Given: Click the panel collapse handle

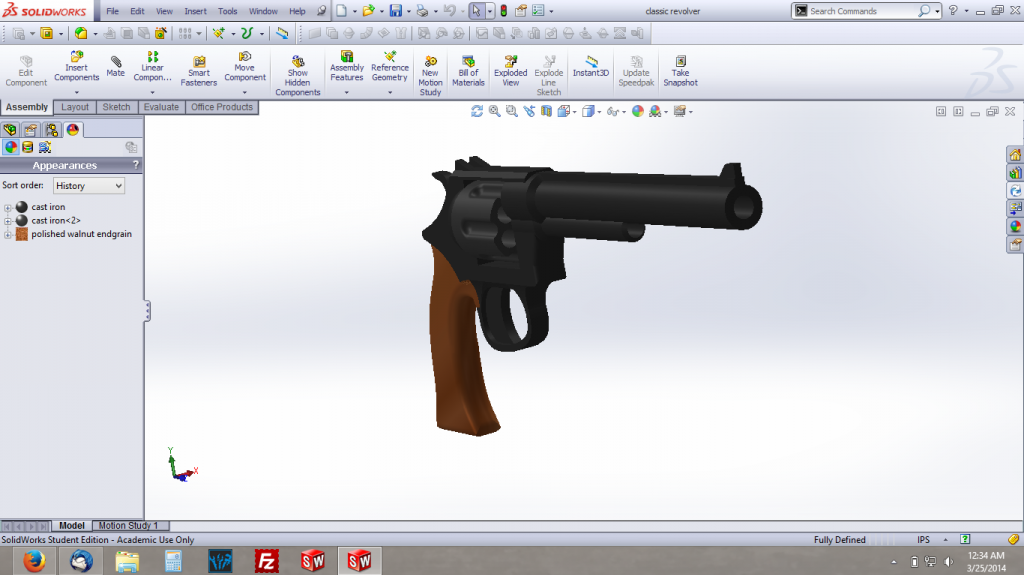Looking at the screenshot, I should tap(148, 310).
